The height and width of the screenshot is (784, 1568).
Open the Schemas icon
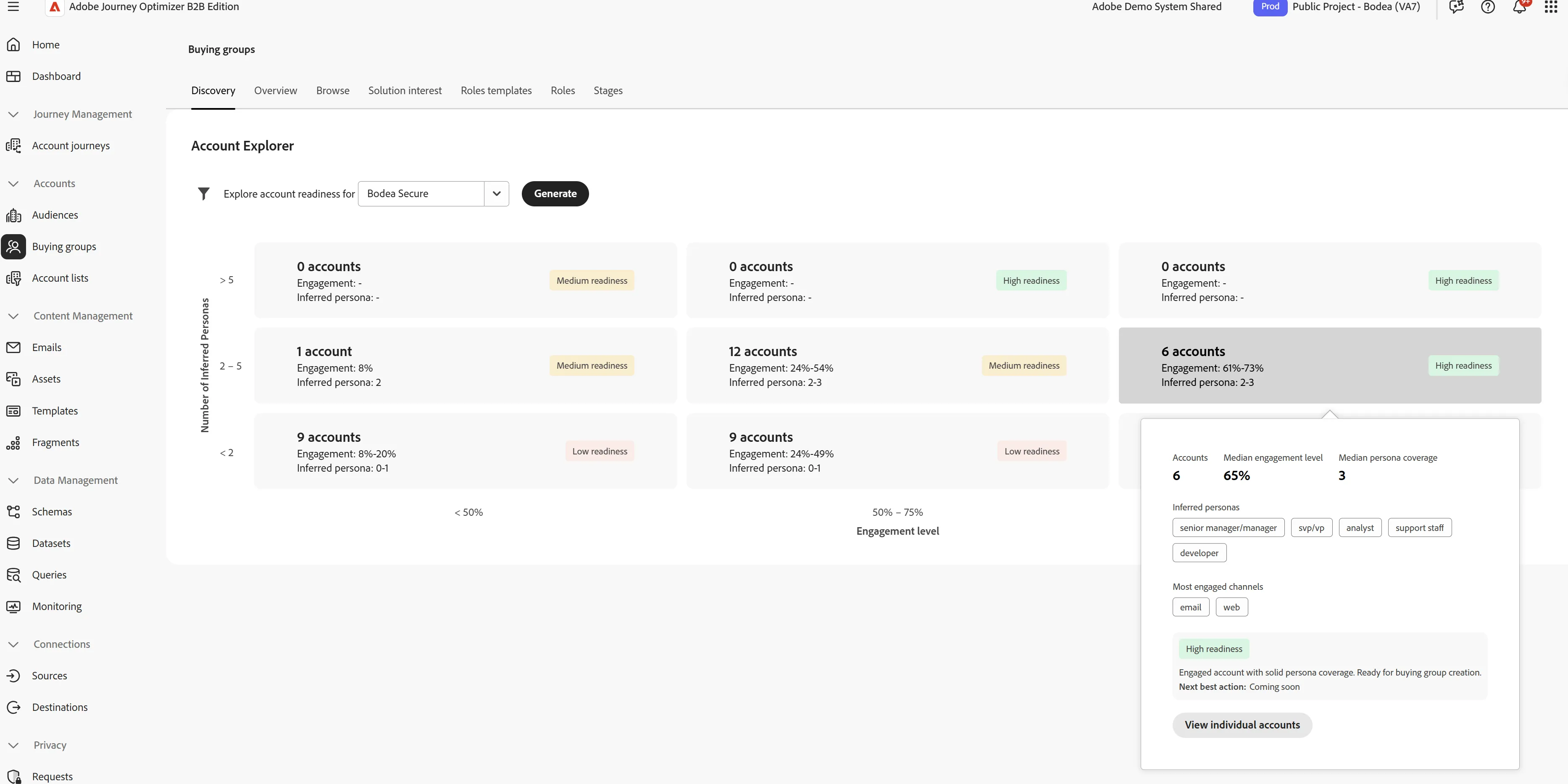pos(13,512)
